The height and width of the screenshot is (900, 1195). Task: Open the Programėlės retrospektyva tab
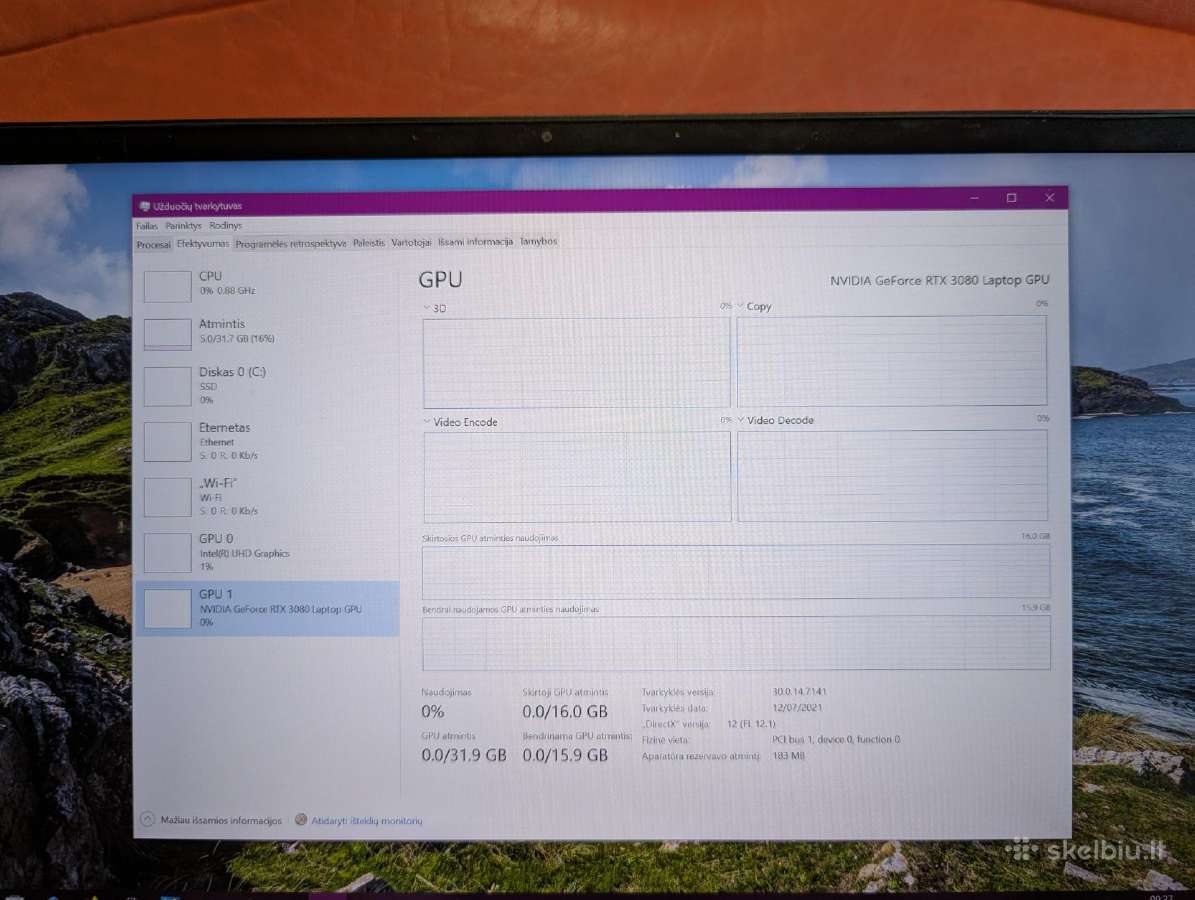[x=290, y=244]
